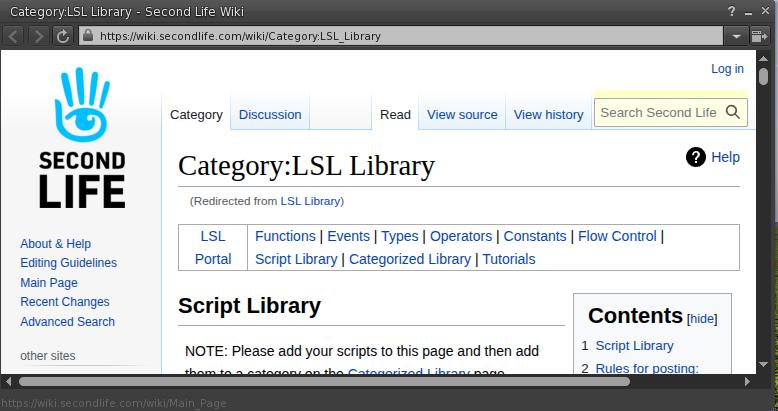Click into Search Second Life field
This screenshot has height=411, width=778.
(x=657, y=112)
